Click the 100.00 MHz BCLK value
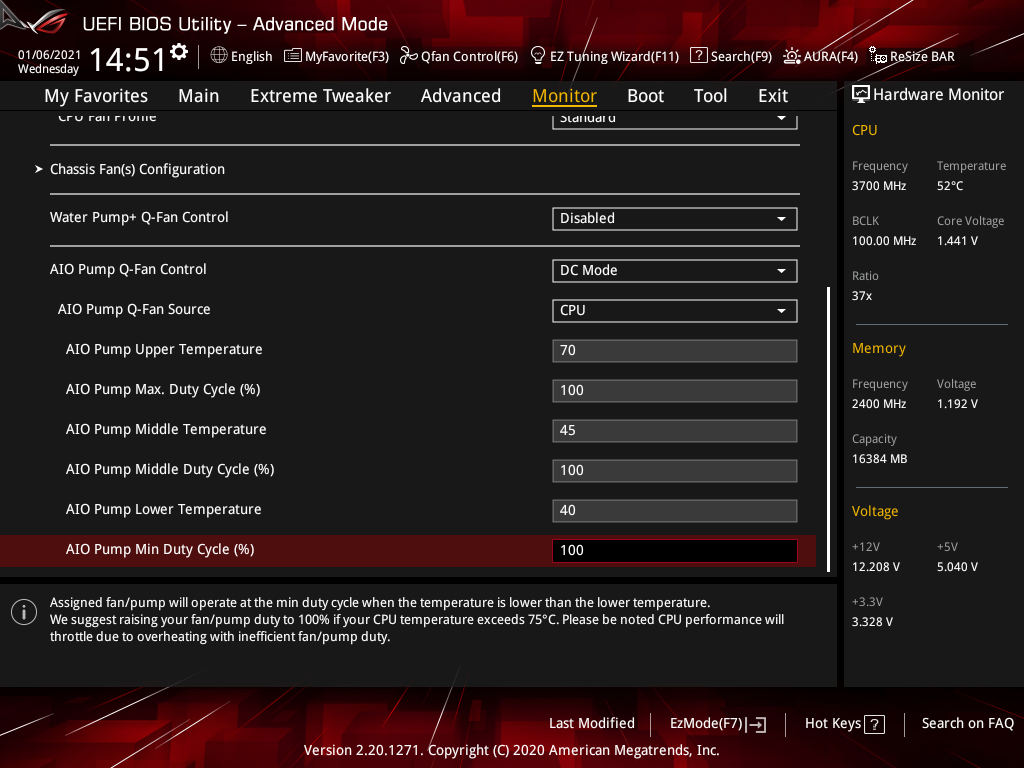 [x=884, y=241]
